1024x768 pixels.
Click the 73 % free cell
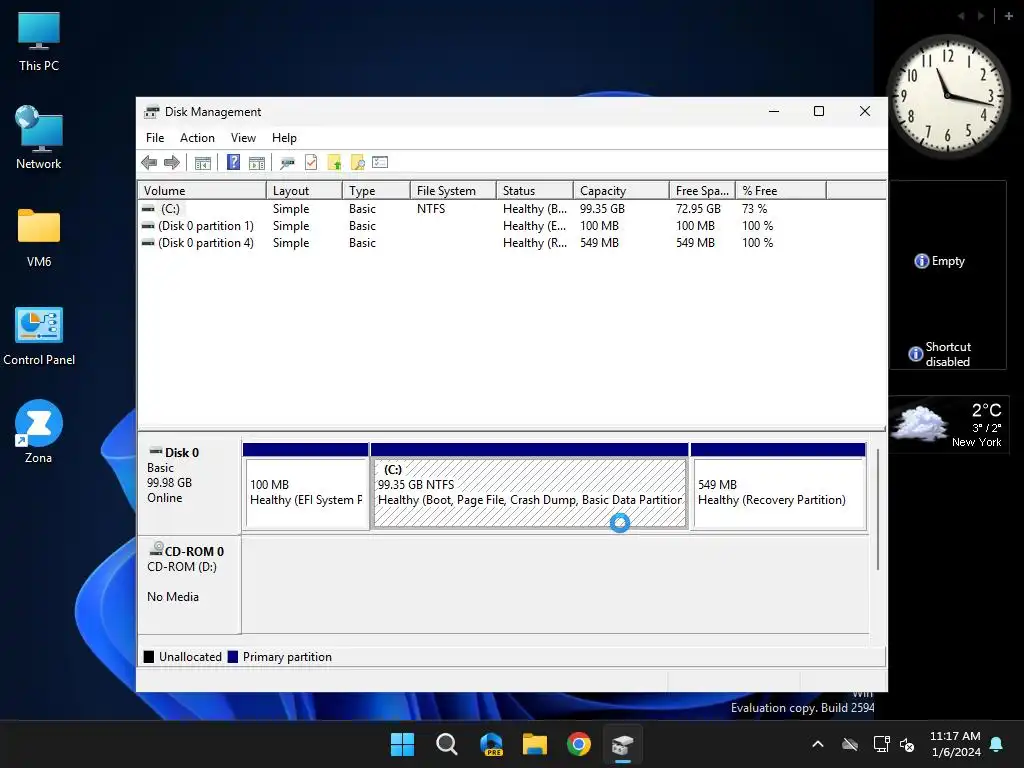755,209
